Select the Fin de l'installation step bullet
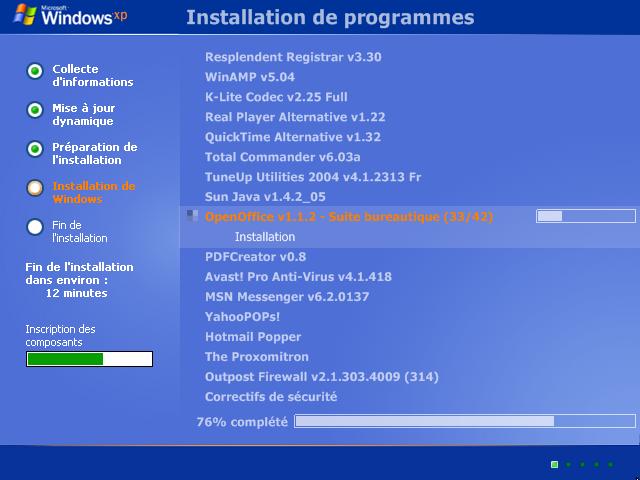Screen dimensions: 640x480 pyautogui.click(x=35, y=227)
